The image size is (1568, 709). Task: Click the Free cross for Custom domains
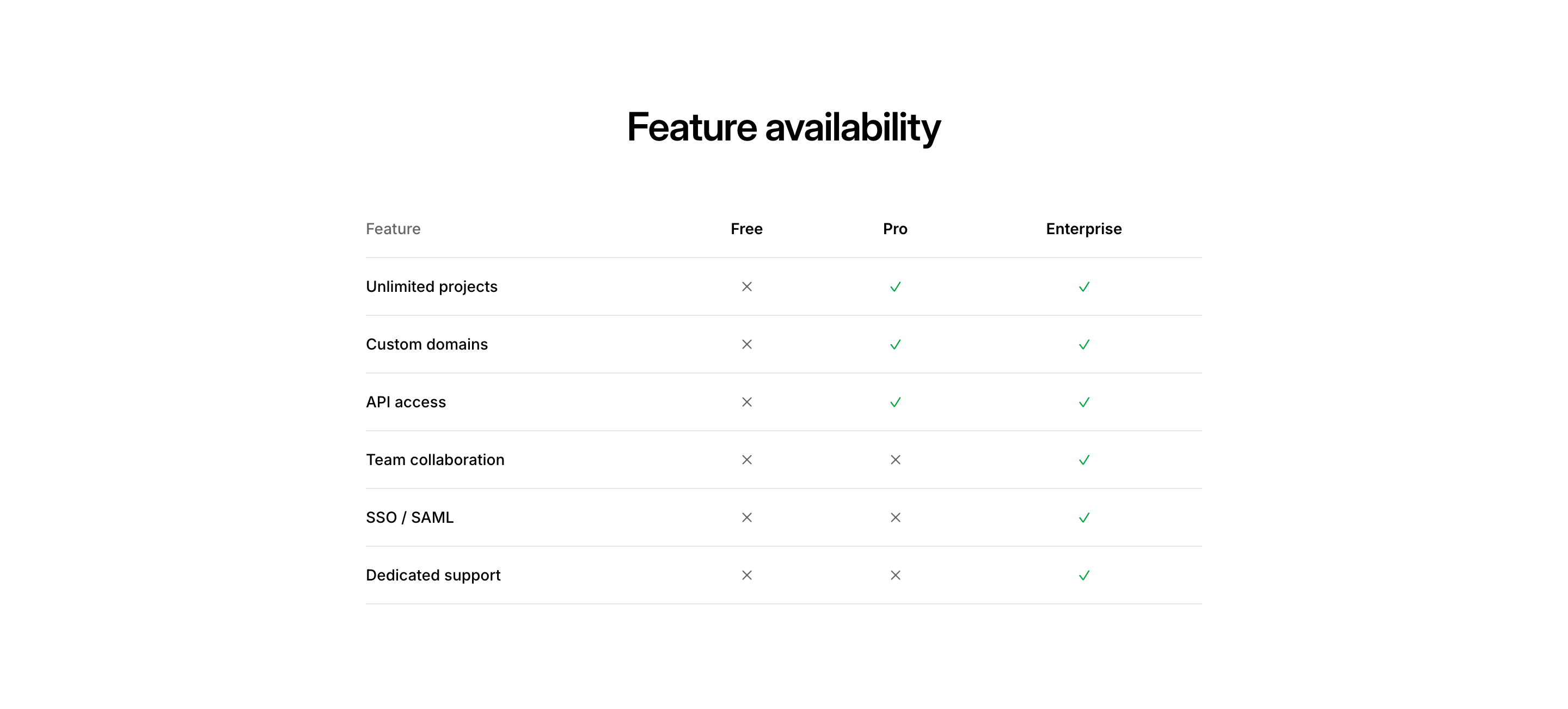point(746,345)
